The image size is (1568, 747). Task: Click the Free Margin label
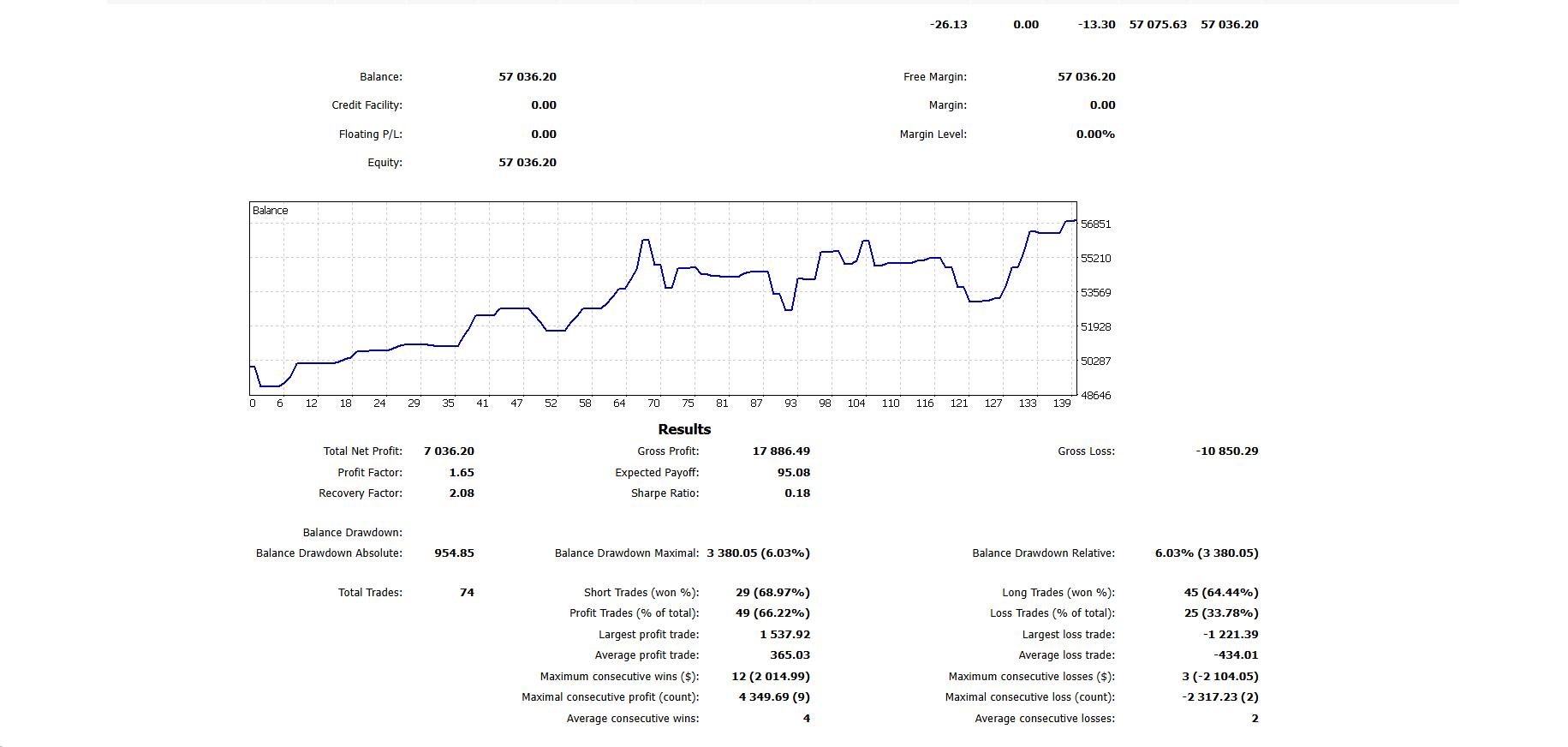tap(934, 77)
